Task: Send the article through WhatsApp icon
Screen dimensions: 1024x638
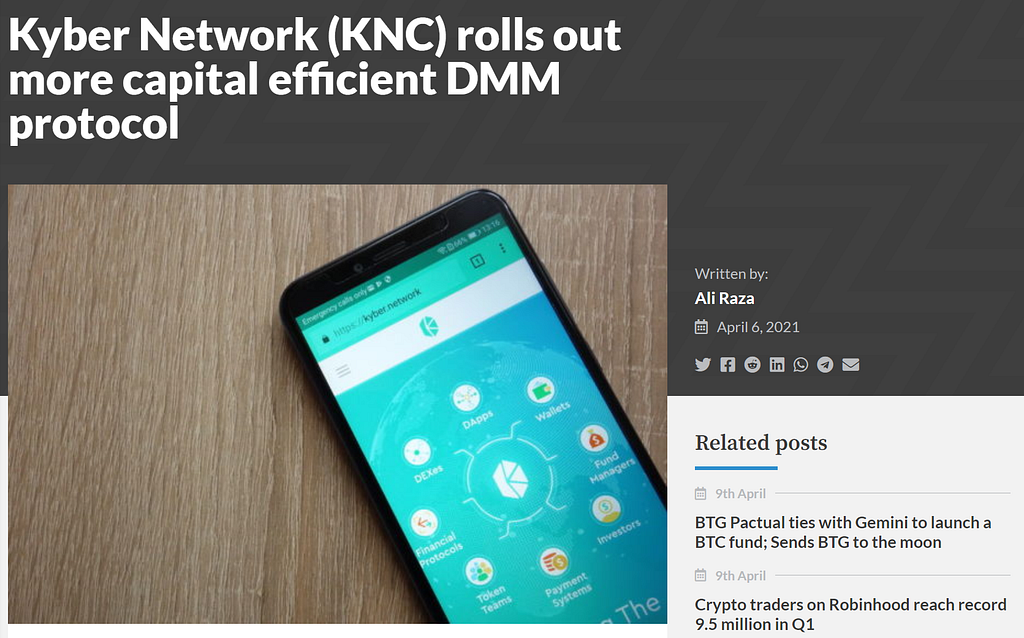Action: (801, 364)
